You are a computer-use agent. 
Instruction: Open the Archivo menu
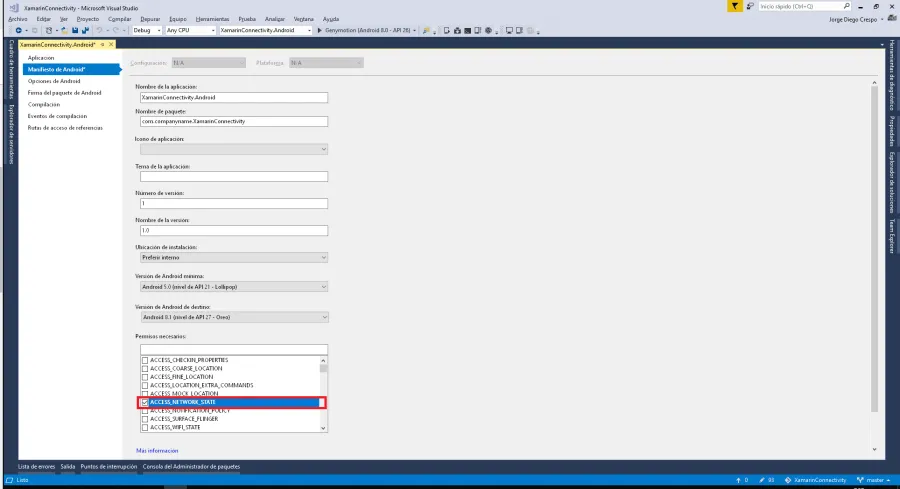pyautogui.click(x=18, y=19)
